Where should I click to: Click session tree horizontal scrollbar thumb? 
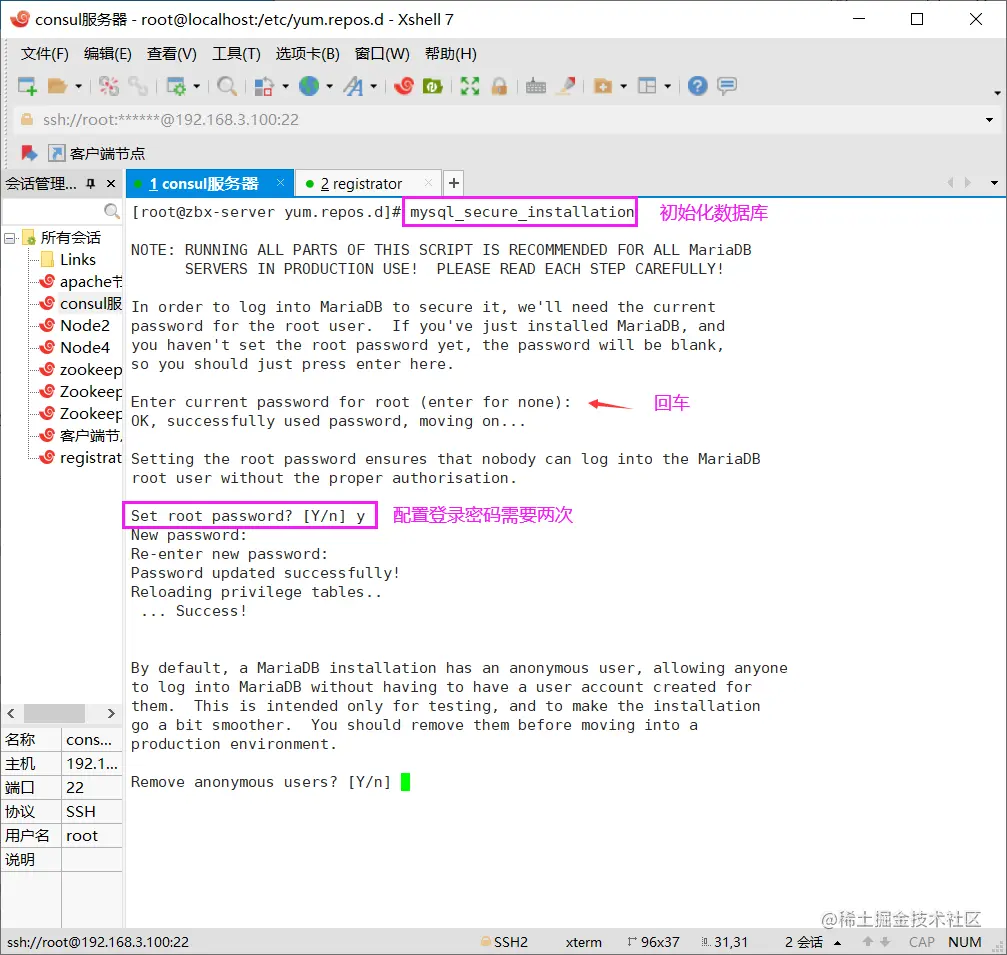(x=54, y=713)
